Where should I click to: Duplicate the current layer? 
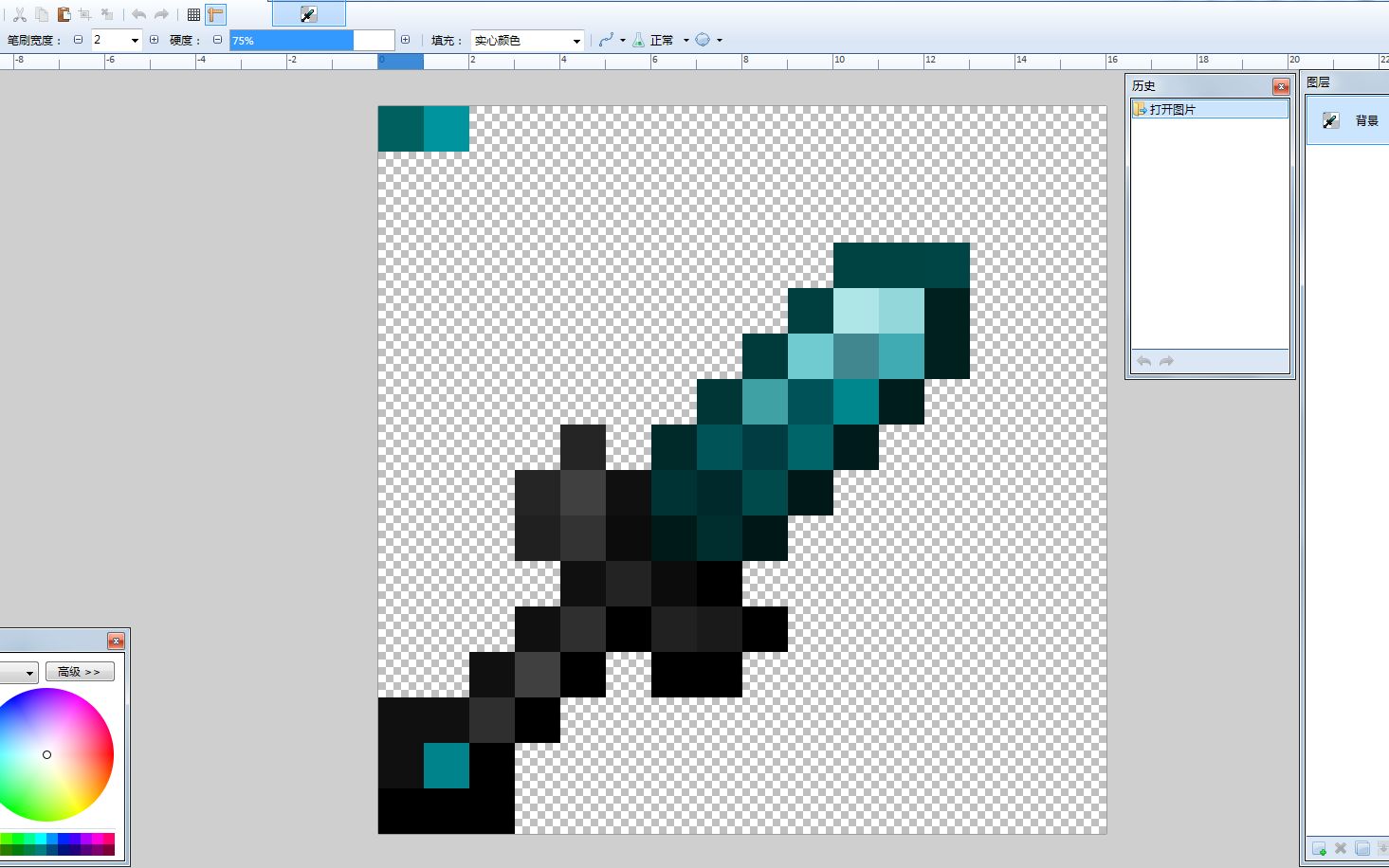(1362, 848)
